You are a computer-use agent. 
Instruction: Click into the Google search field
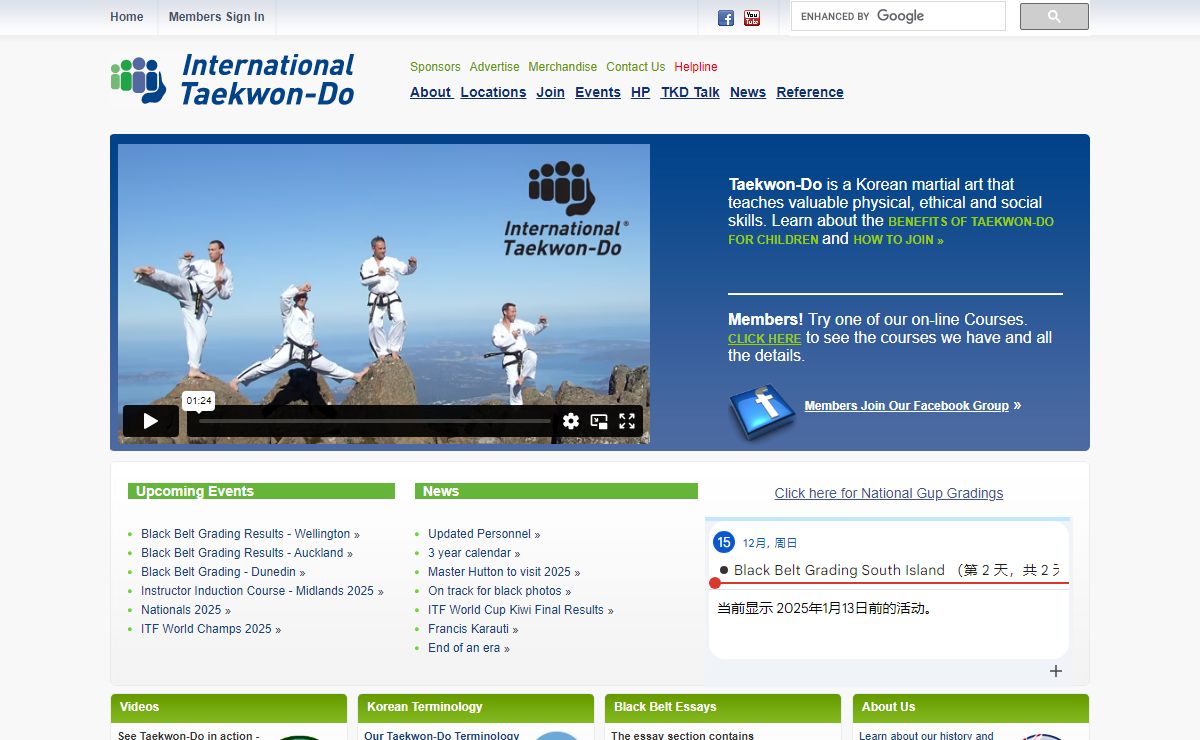[898, 16]
